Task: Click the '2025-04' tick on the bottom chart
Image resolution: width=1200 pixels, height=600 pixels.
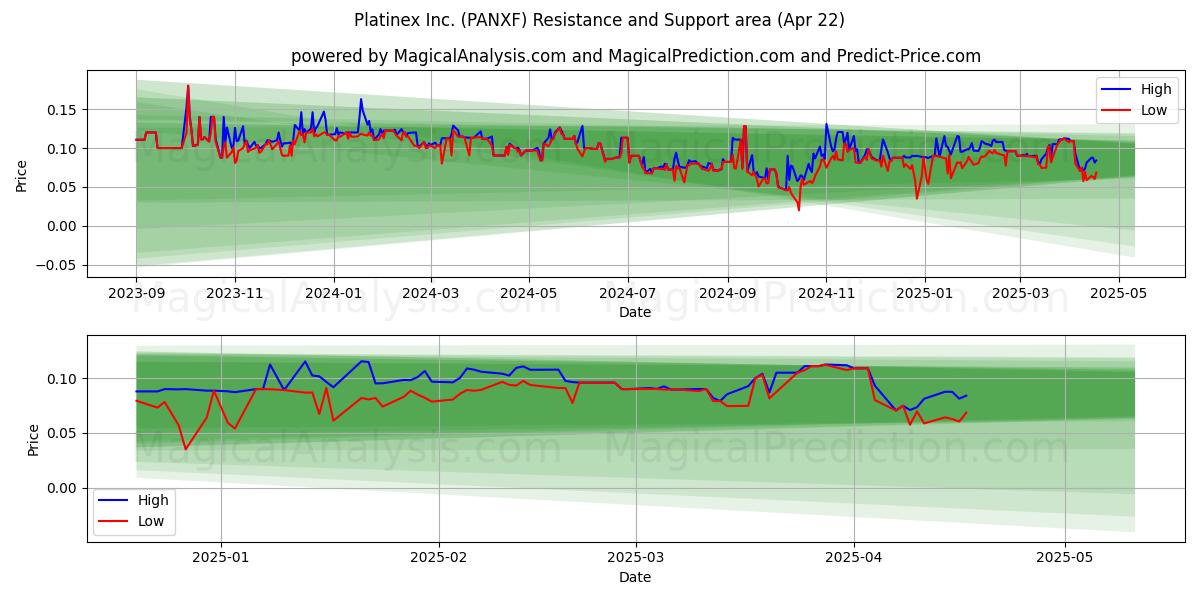Action: (x=854, y=557)
